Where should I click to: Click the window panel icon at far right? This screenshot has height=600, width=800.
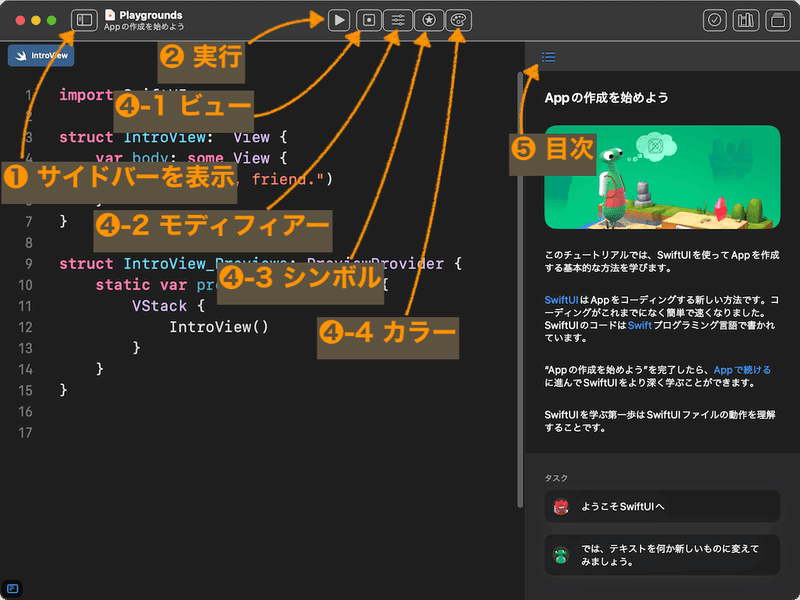(778, 20)
